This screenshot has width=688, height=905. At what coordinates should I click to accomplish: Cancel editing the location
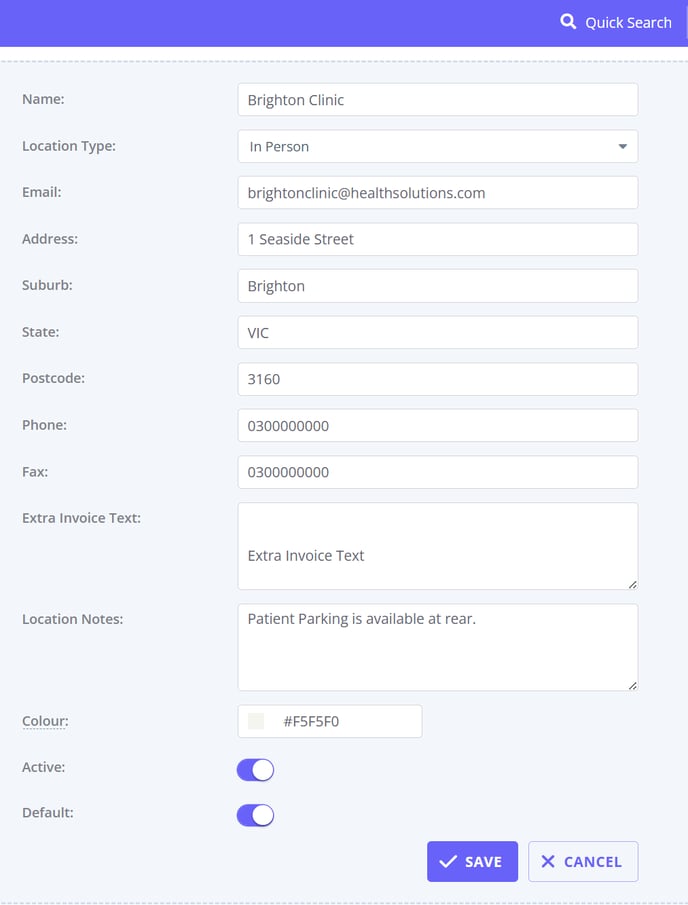click(x=583, y=862)
